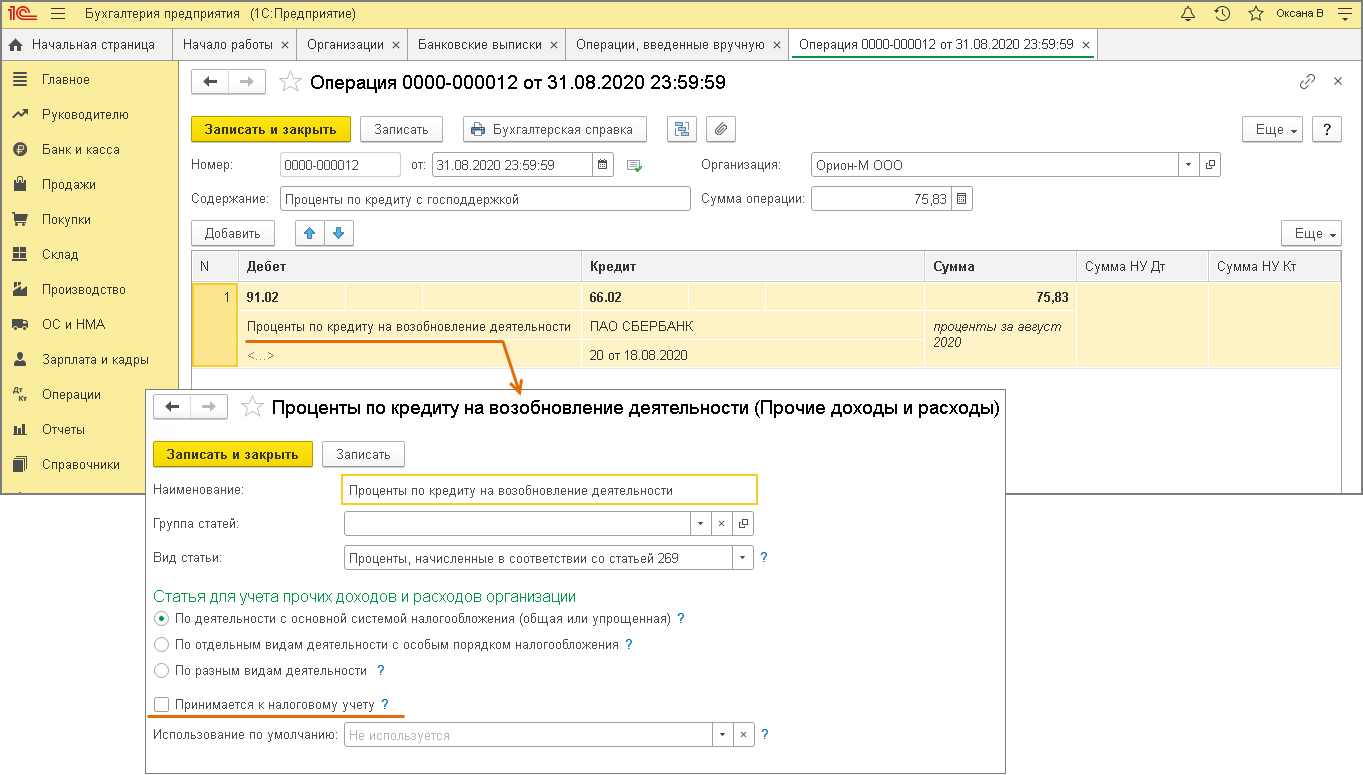
Task: Open history clock icon
Action: [1222, 14]
